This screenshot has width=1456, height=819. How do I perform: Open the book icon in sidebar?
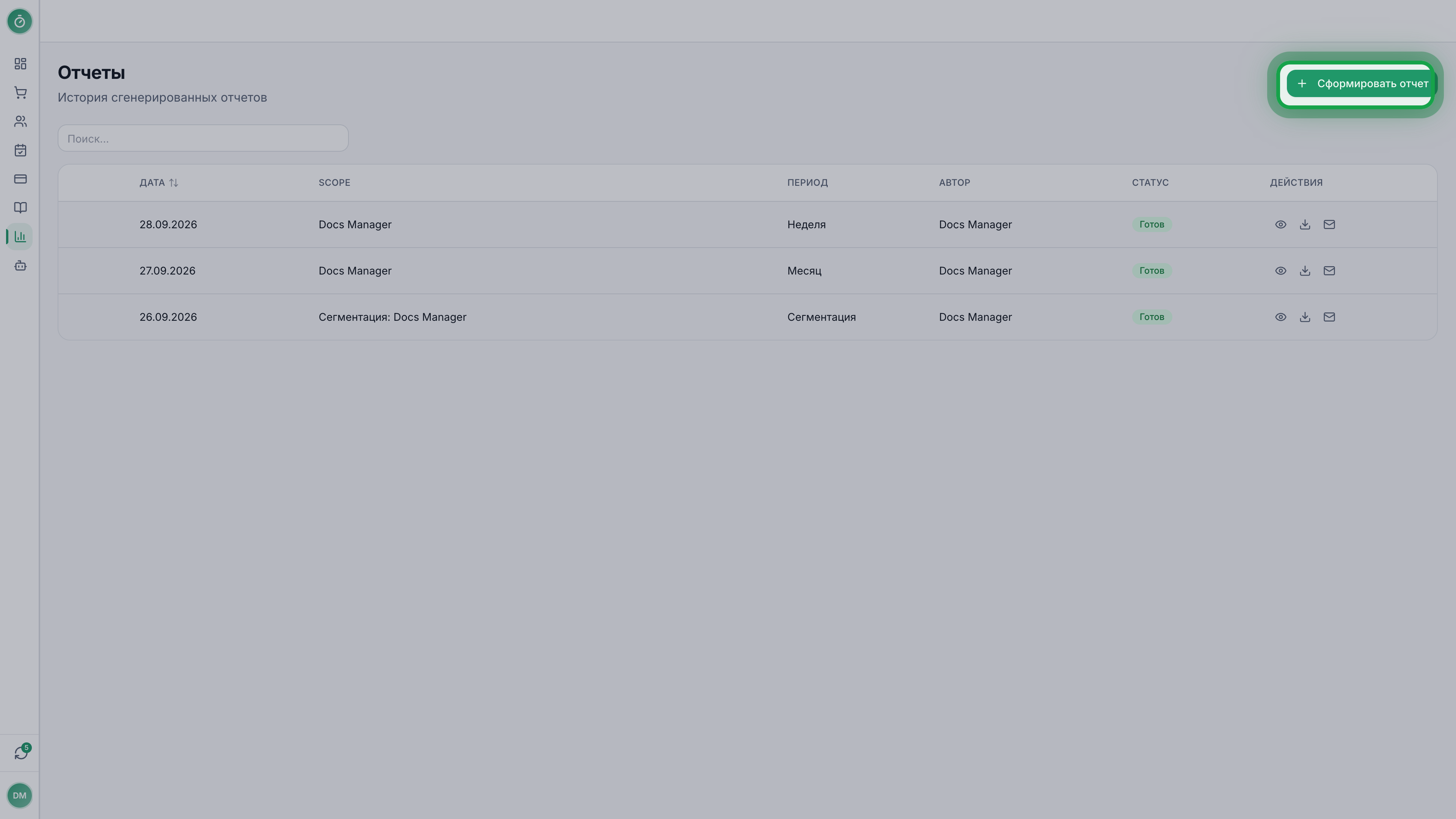click(x=20, y=208)
